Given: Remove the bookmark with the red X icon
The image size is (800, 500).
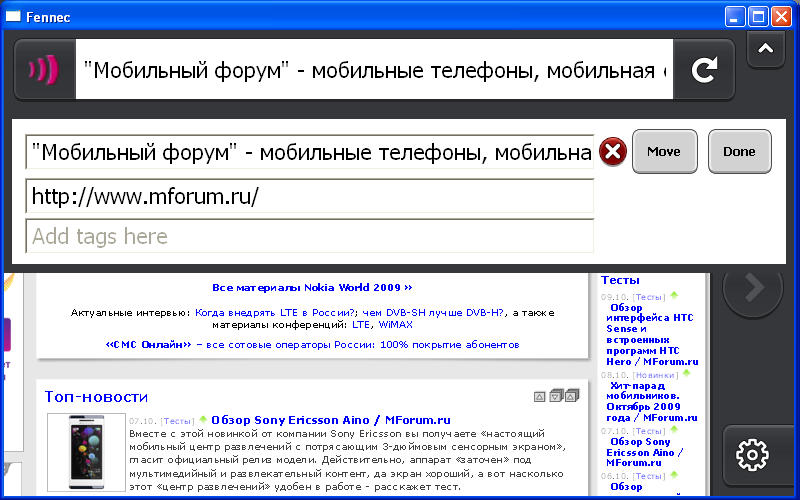Looking at the screenshot, I should [612, 152].
